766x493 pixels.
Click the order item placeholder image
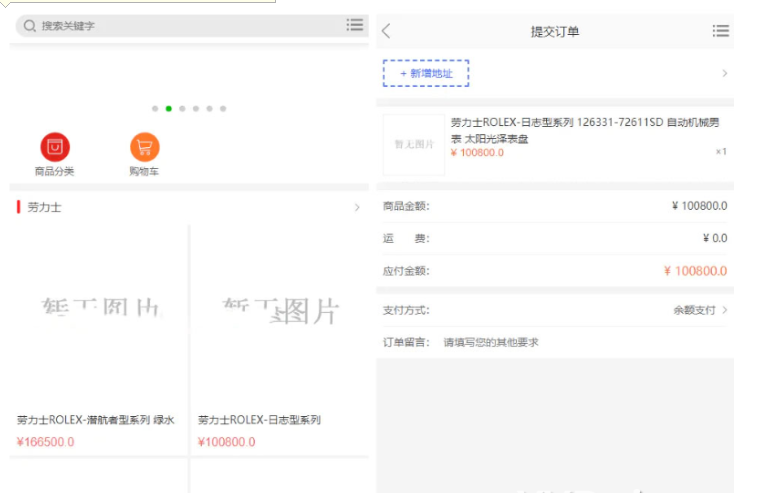click(413, 144)
